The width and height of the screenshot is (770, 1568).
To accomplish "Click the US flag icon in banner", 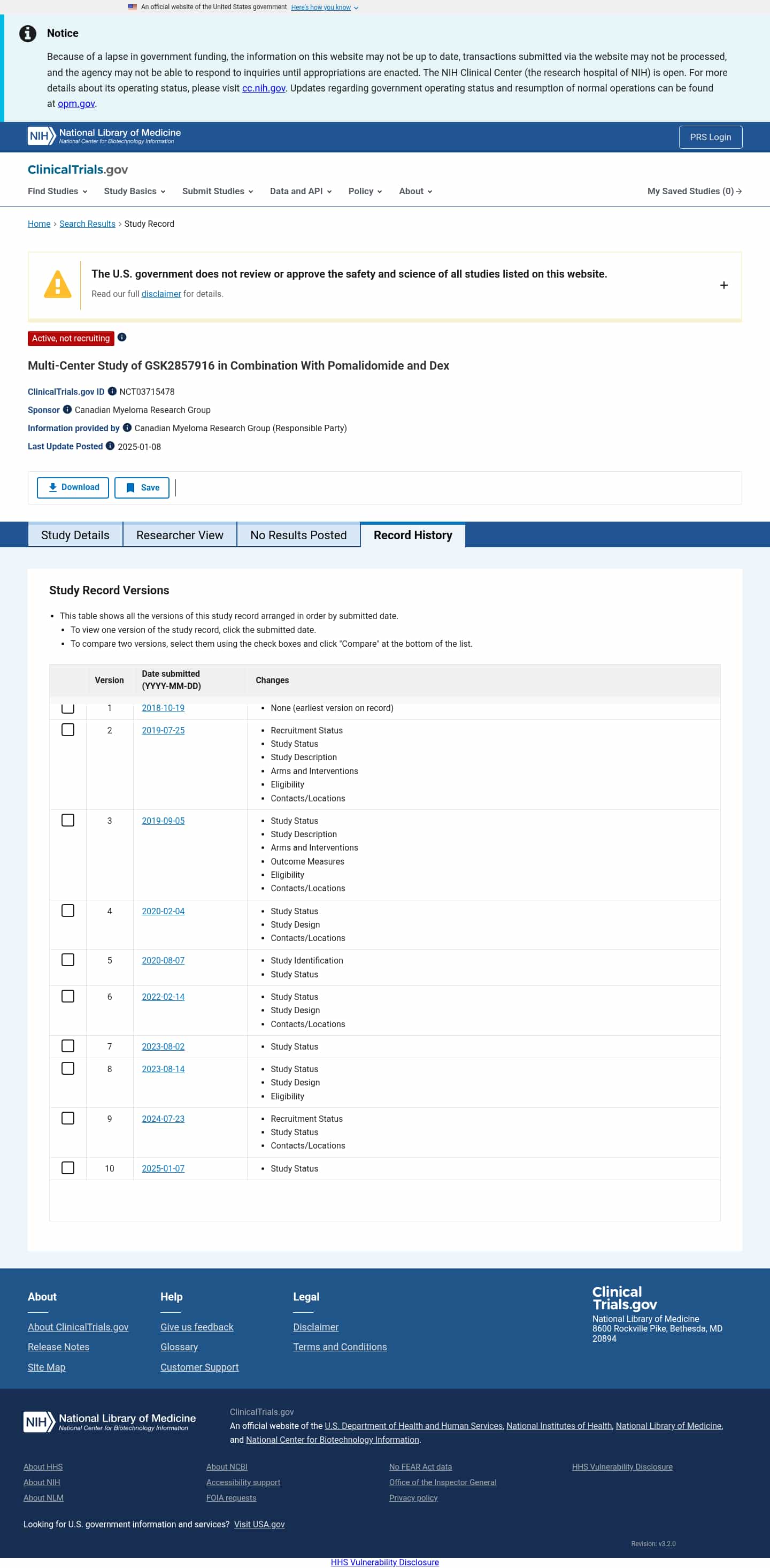I will [x=133, y=7].
